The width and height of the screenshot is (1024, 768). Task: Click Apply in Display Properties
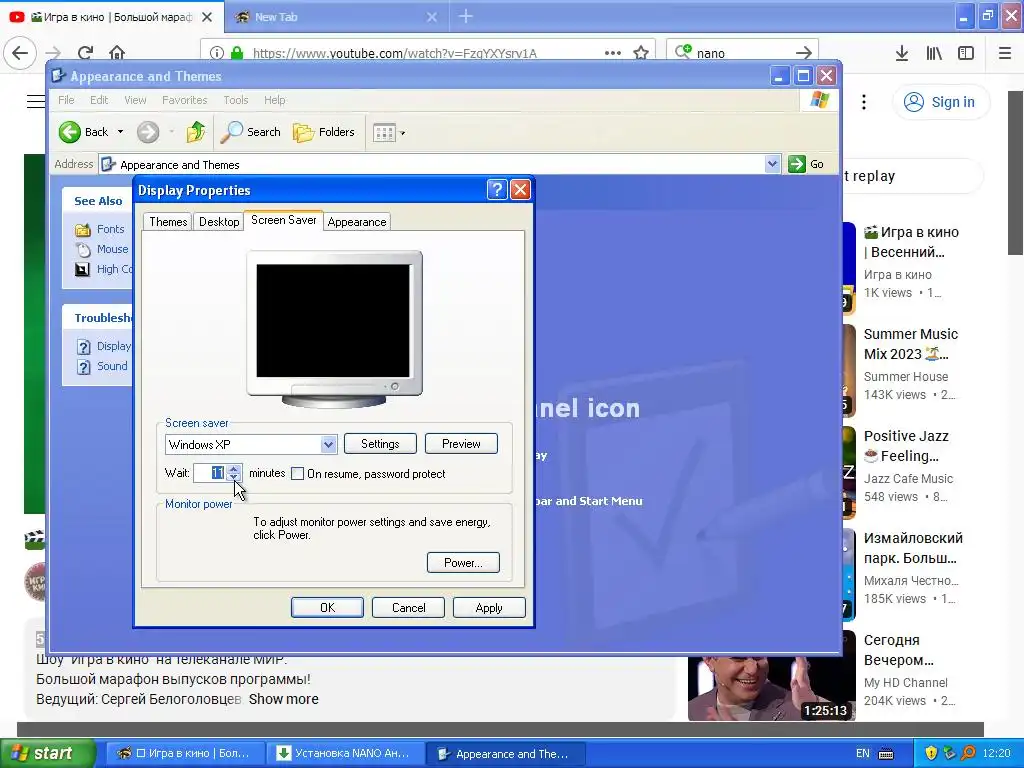point(489,608)
